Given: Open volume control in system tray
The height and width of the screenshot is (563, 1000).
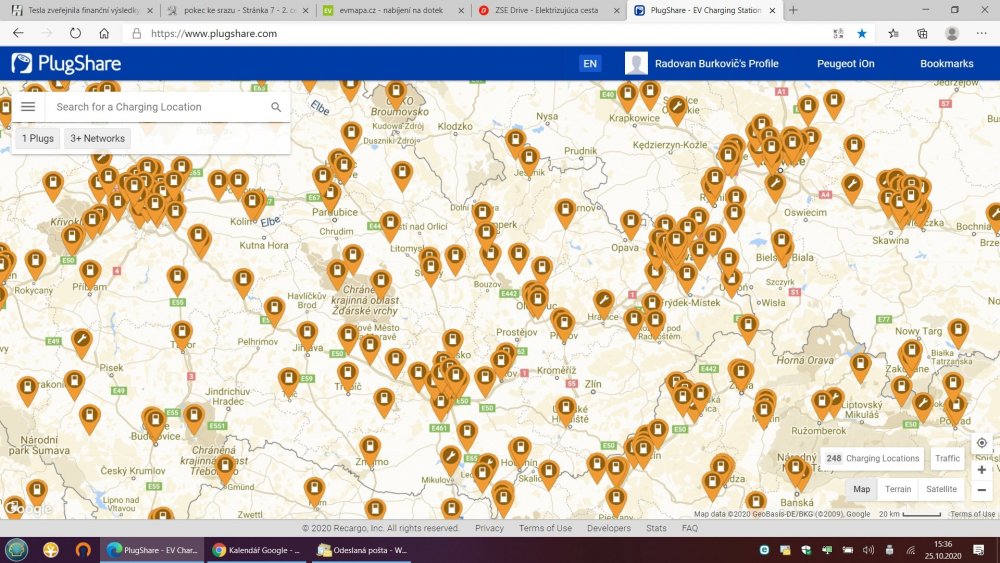Looking at the screenshot, I should click(868, 550).
